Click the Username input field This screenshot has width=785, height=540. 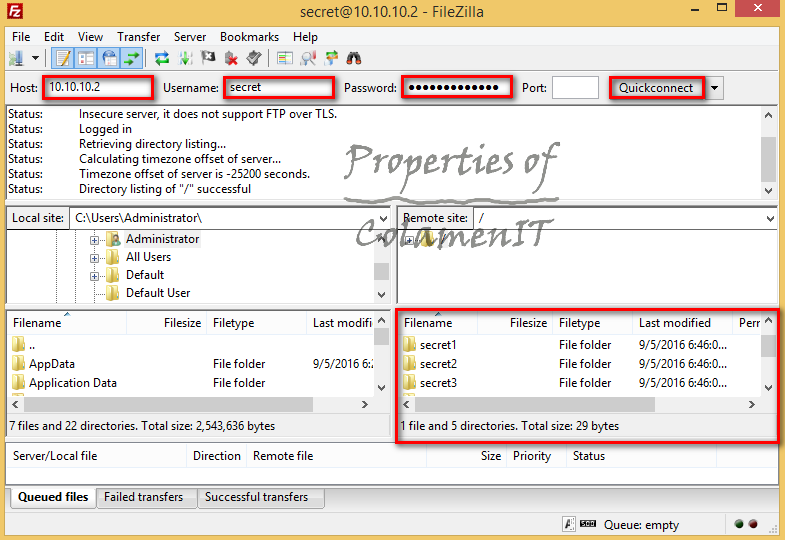pos(279,88)
